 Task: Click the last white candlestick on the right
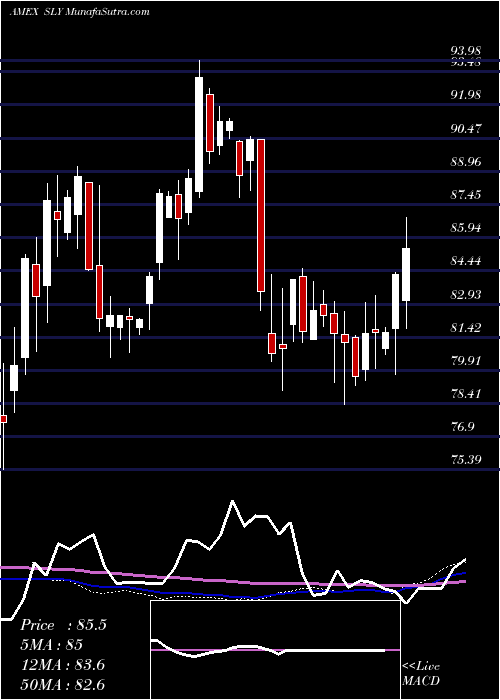click(406, 275)
